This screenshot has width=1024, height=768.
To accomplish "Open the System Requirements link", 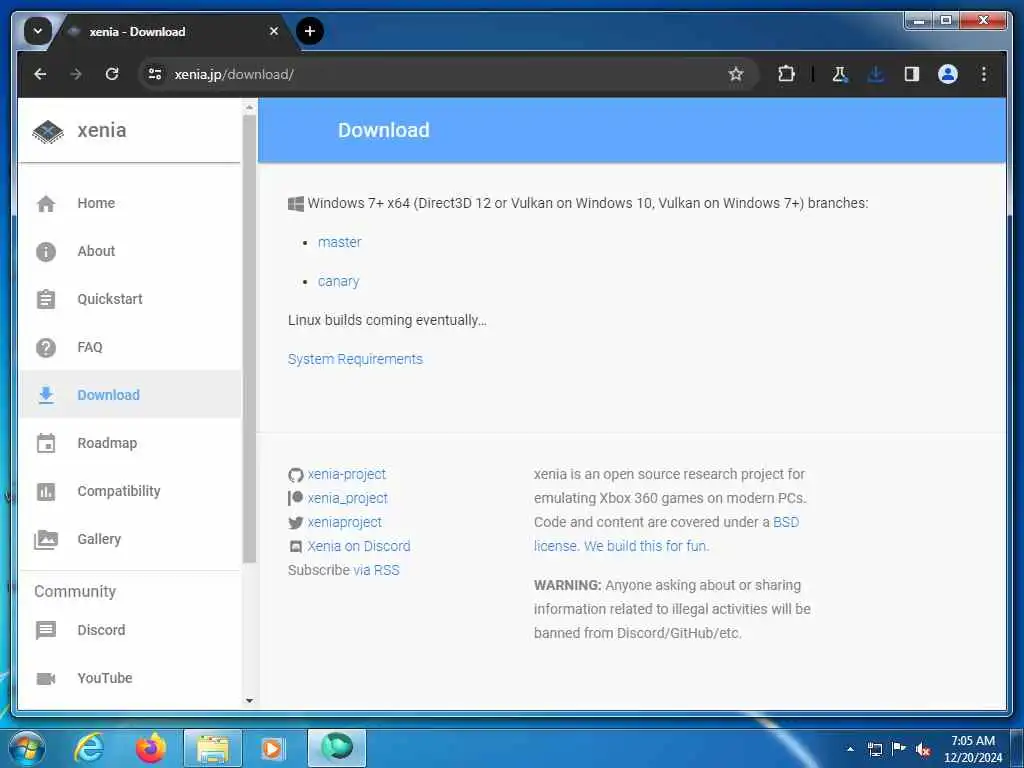I will point(355,359).
